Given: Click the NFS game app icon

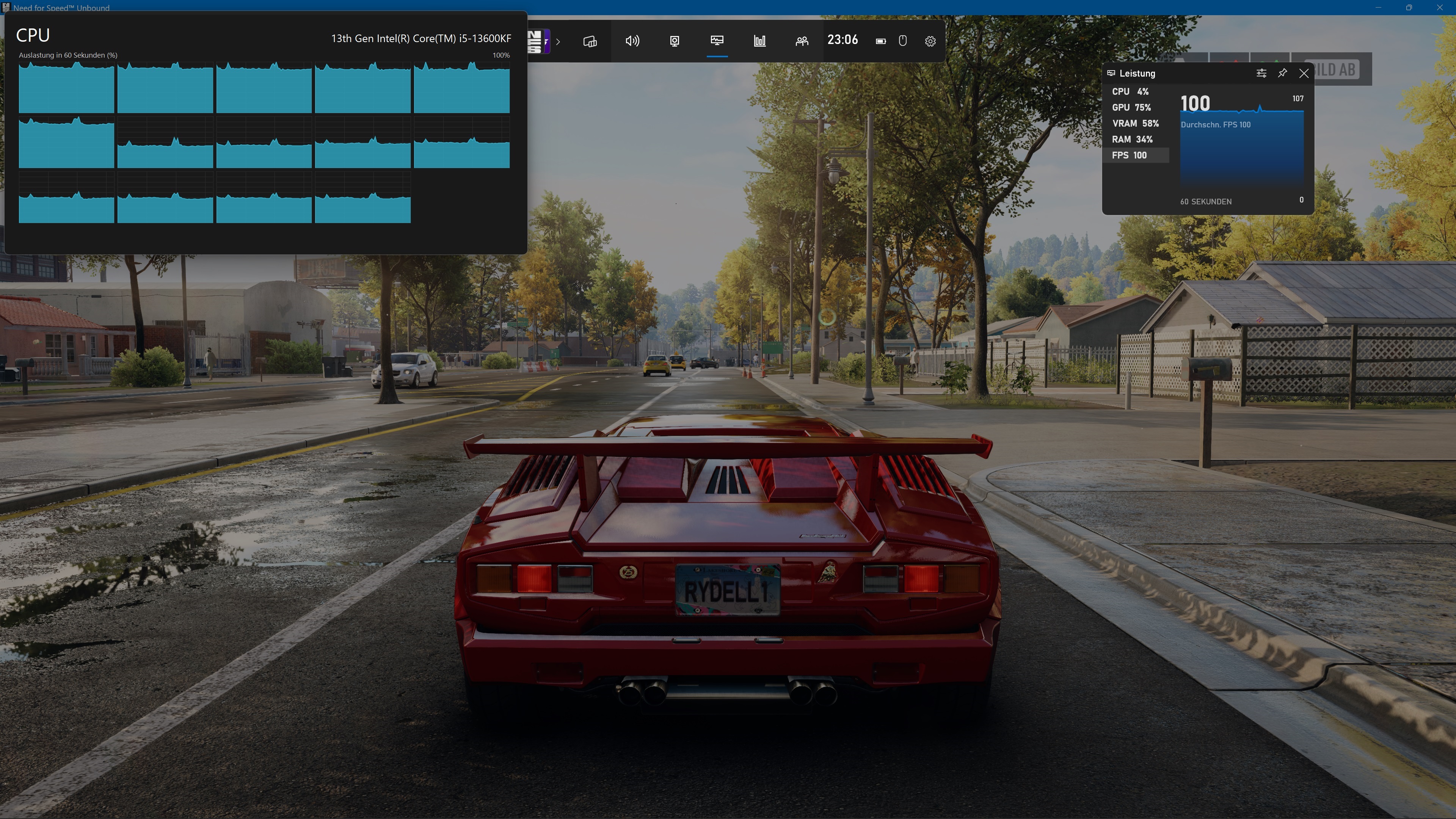Looking at the screenshot, I should pos(538,41).
